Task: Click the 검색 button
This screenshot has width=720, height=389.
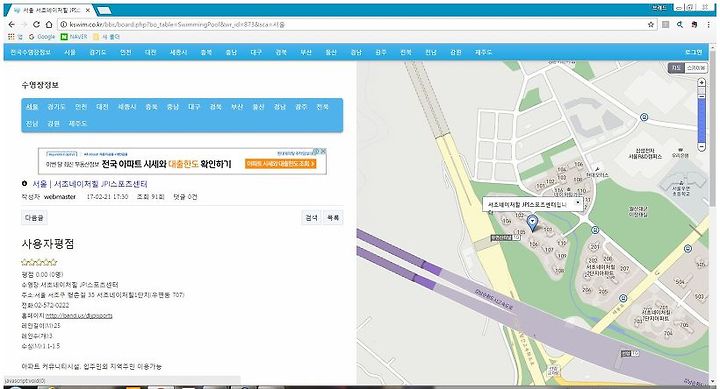Action: [x=311, y=218]
